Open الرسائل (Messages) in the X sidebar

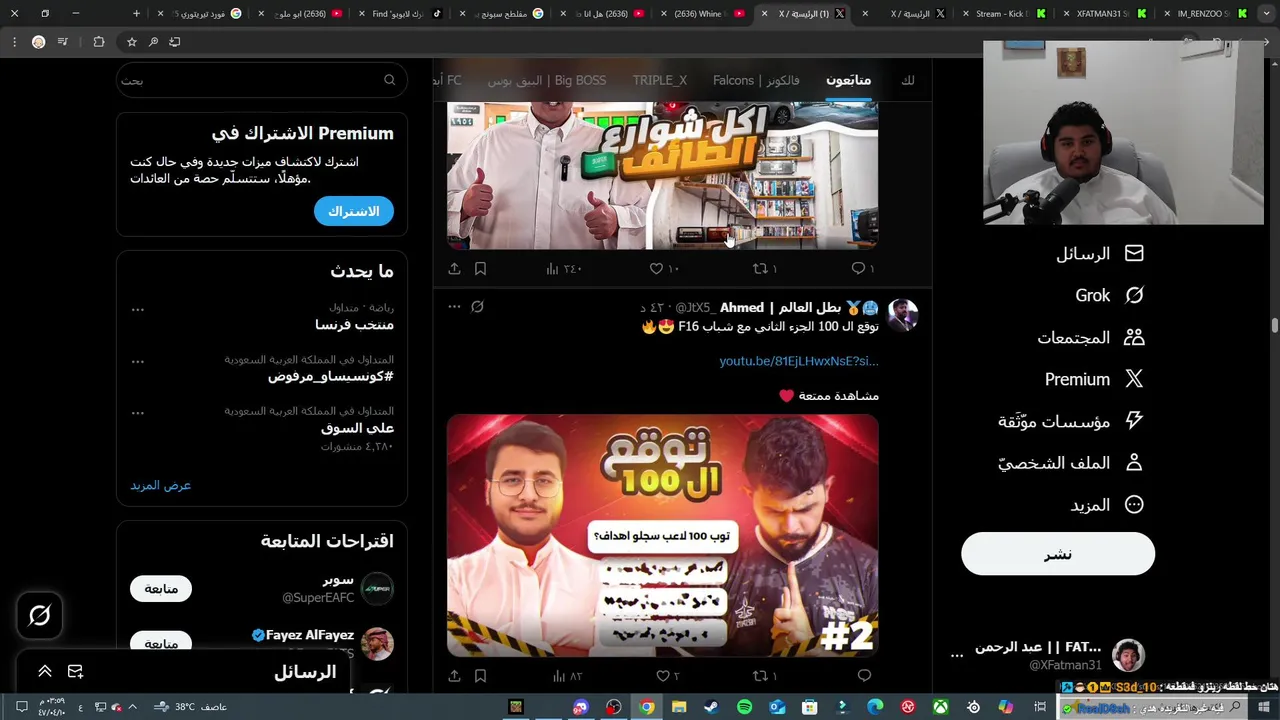pos(1099,254)
